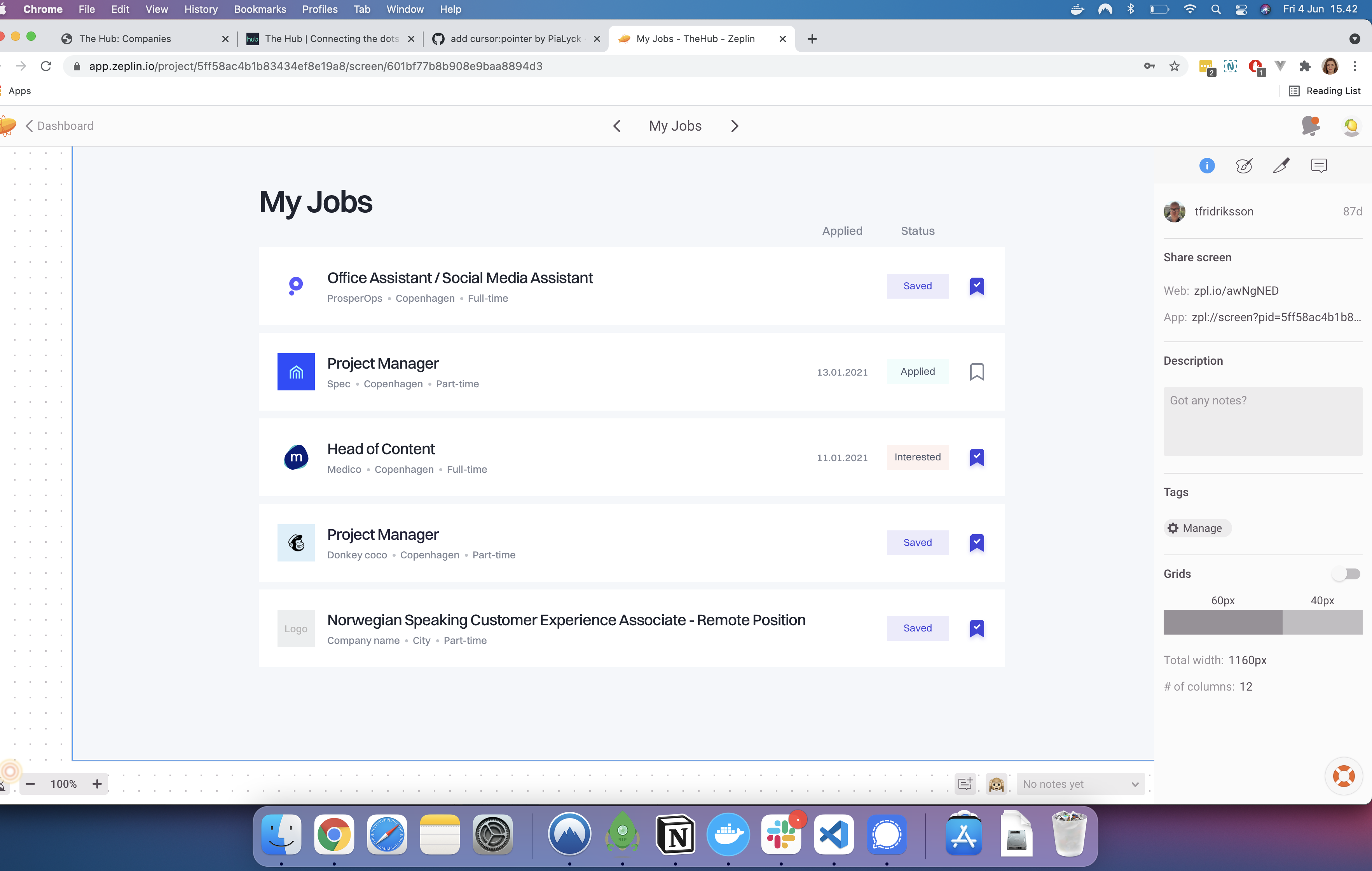1372x871 pixels.
Task: Click the Zeplin support lifebuoy button
Action: coord(1344,776)
